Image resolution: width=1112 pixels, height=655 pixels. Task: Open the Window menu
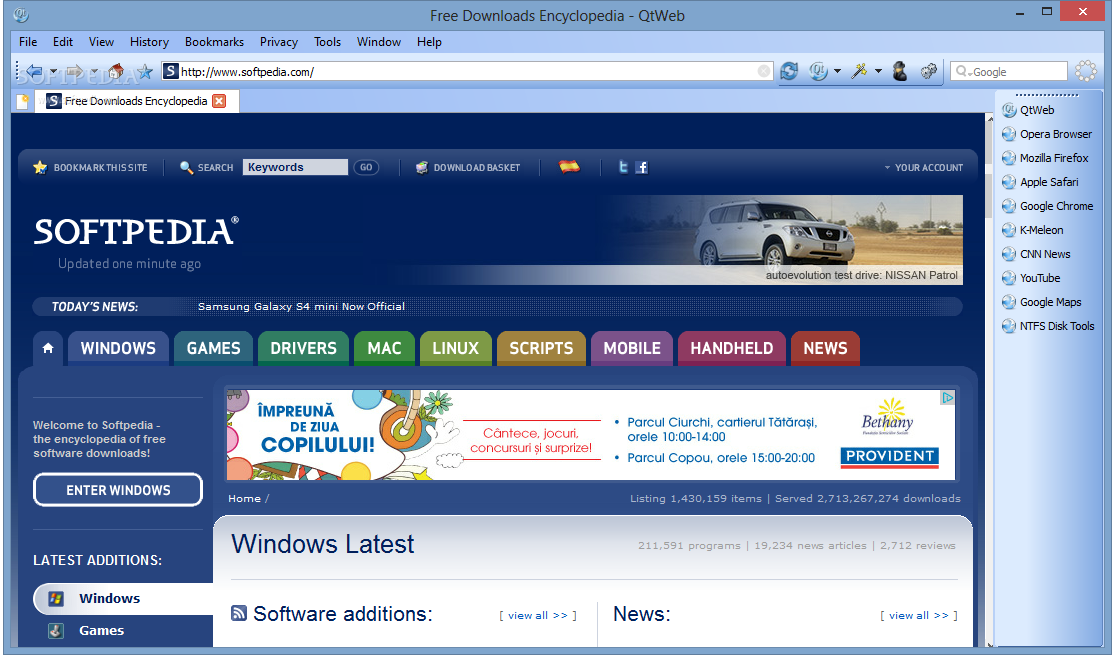[x=379, y=42]
